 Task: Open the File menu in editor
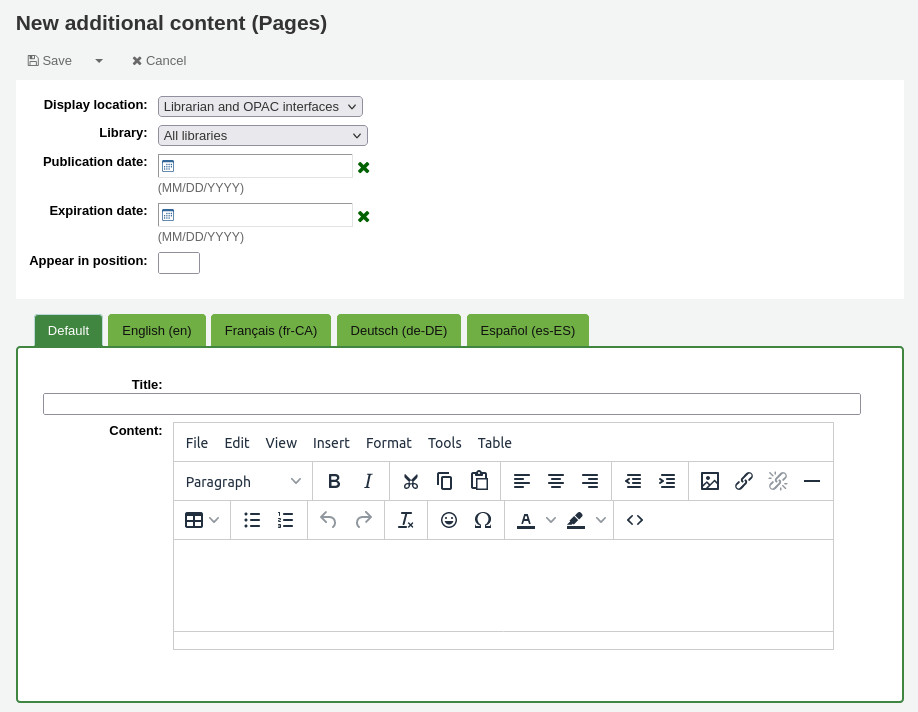[197, 443]
